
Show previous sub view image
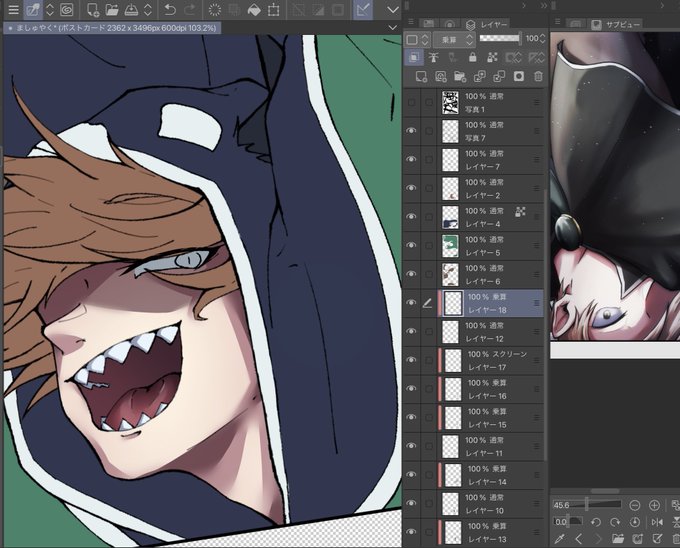pyautogui.click(x=579, y=539)
